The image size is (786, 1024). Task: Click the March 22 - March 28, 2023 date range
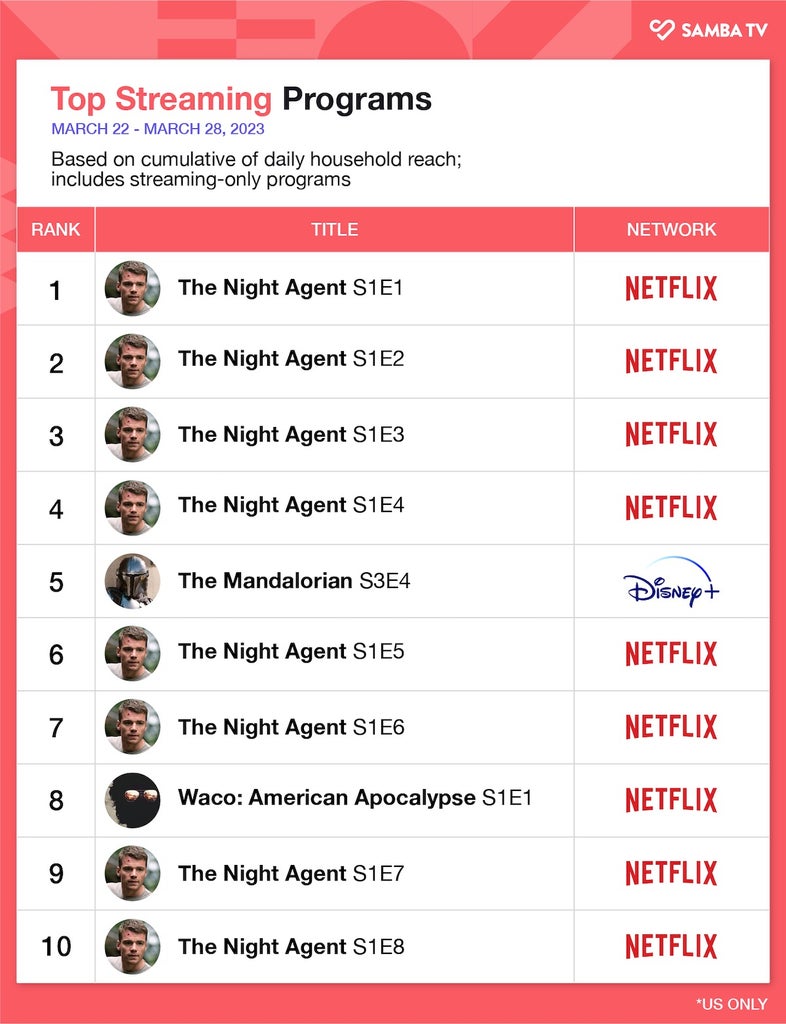point(158,129)
